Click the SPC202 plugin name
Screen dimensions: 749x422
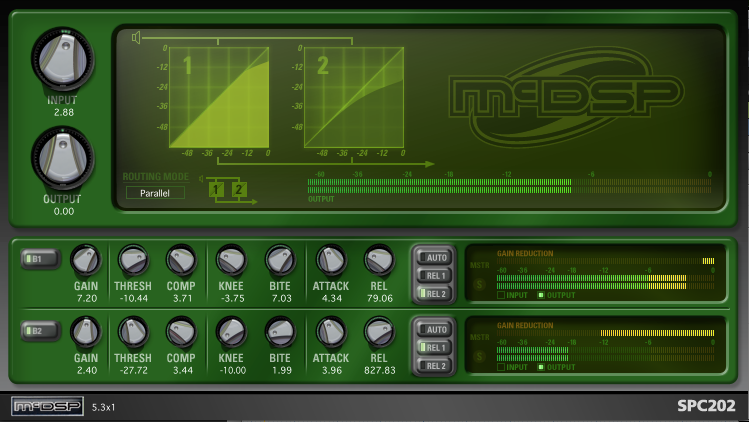(706, 406)
